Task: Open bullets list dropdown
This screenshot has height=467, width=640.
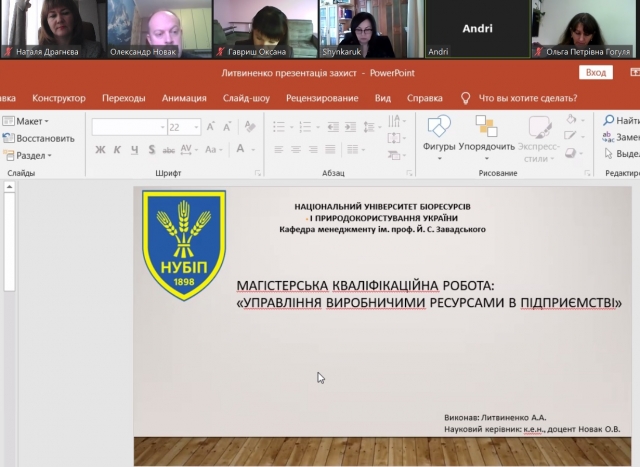Action: (291, 127)
